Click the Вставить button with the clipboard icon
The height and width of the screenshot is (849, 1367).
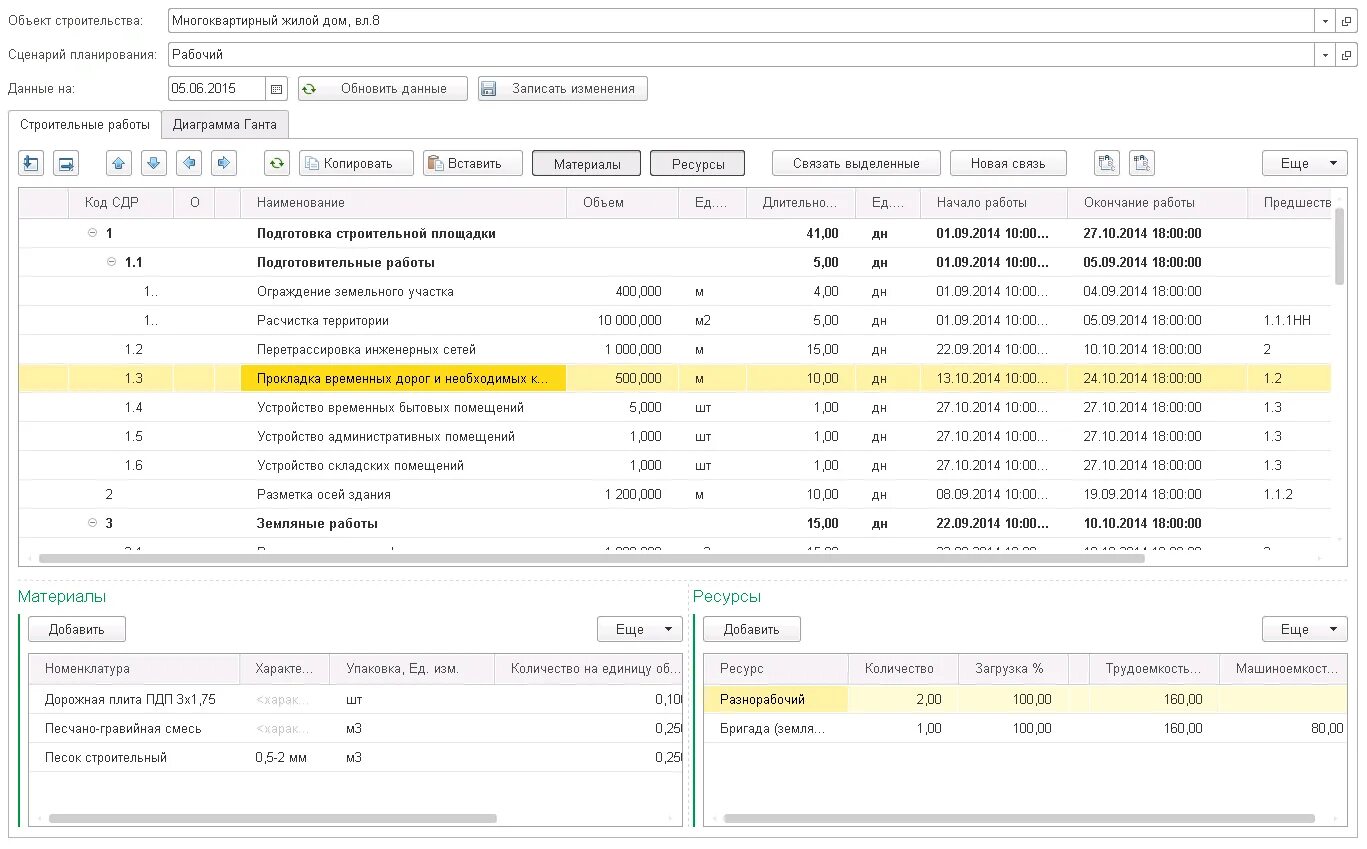pyautogui.click(x=473, y=163)
